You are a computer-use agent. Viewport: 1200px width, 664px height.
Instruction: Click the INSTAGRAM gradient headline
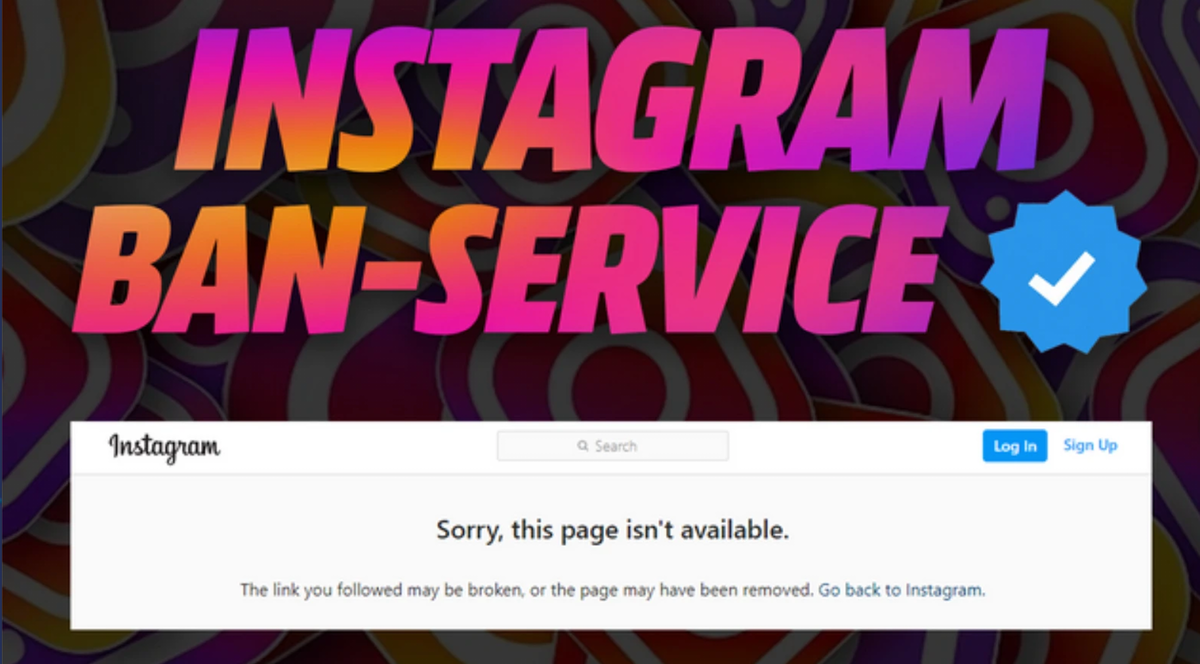(x=613, y=100)
